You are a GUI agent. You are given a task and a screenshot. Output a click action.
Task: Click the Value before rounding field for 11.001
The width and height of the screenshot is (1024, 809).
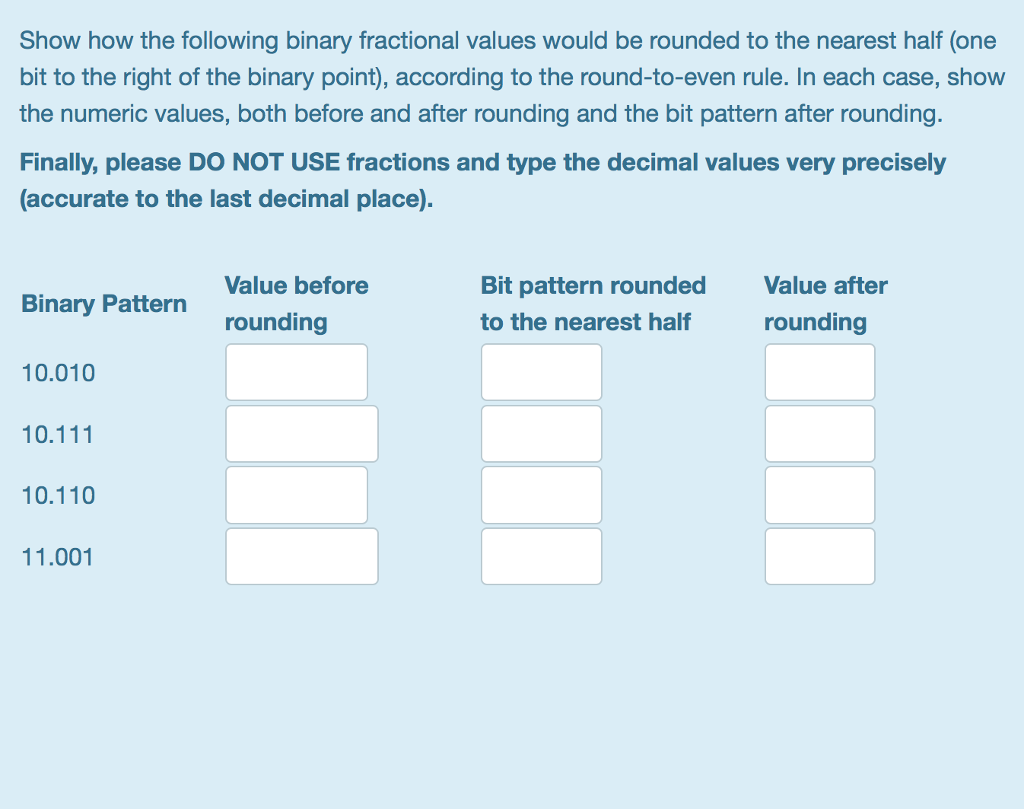[x=301, y=555]
